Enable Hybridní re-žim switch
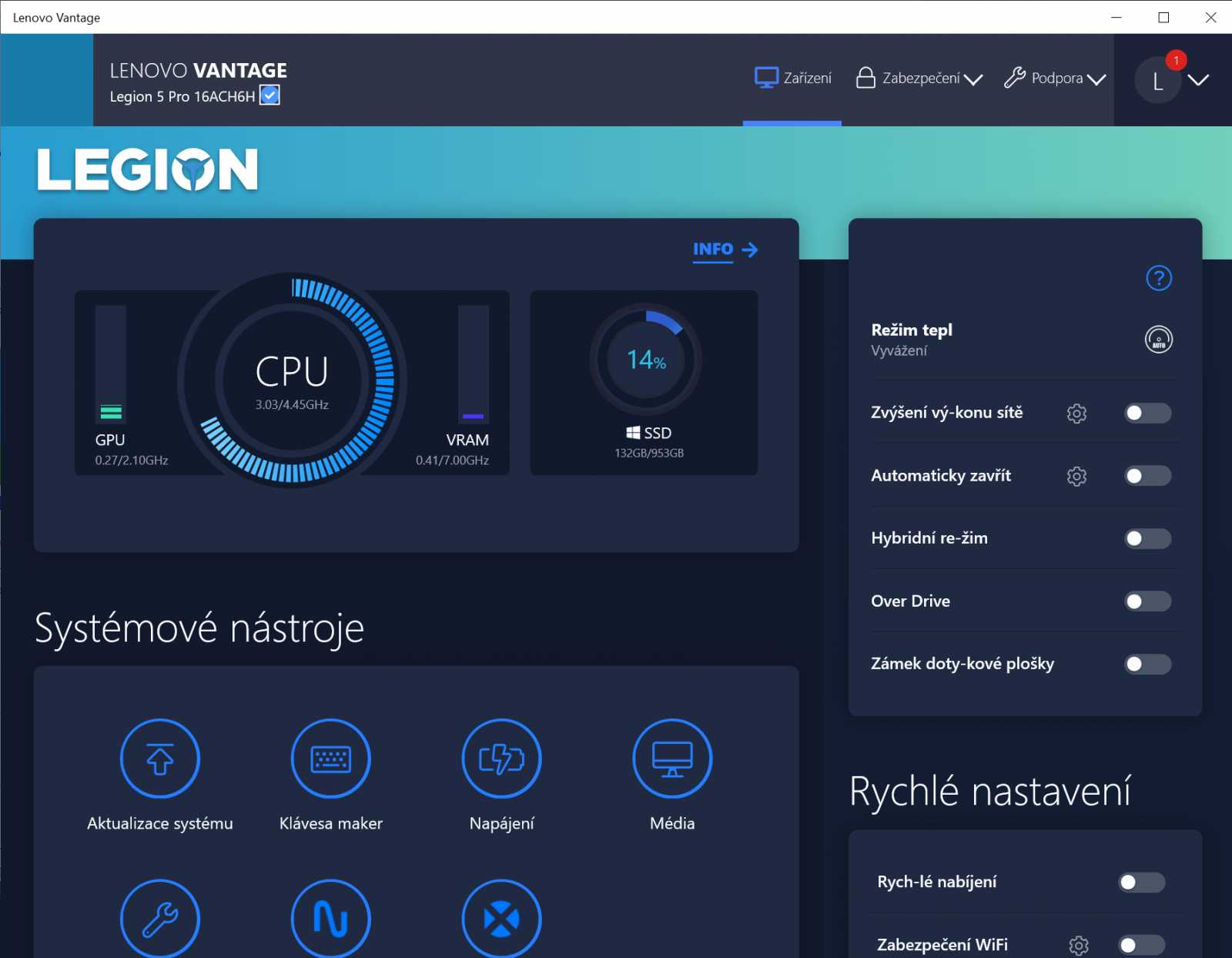1232x958 pixels. point(1147,538)
